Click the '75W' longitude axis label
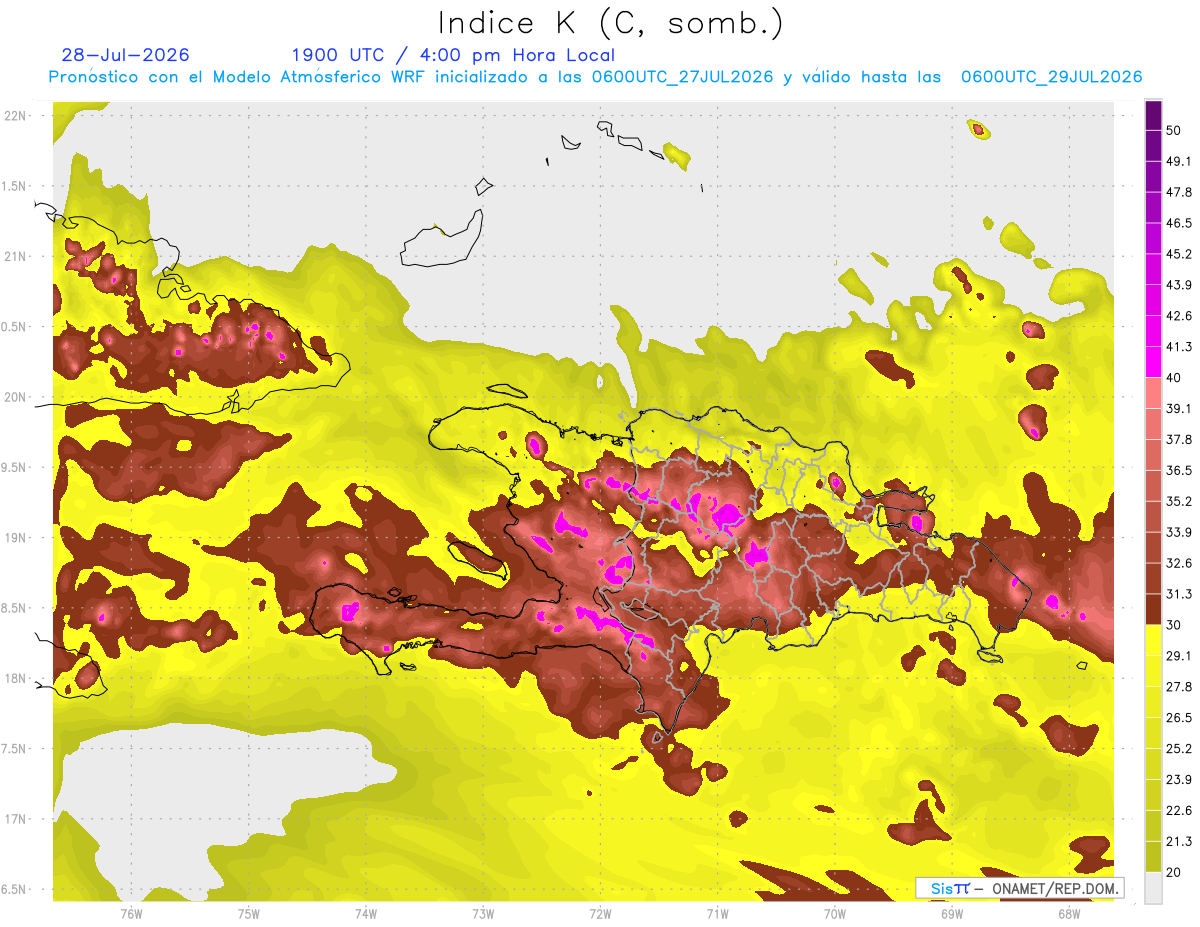 248,913
